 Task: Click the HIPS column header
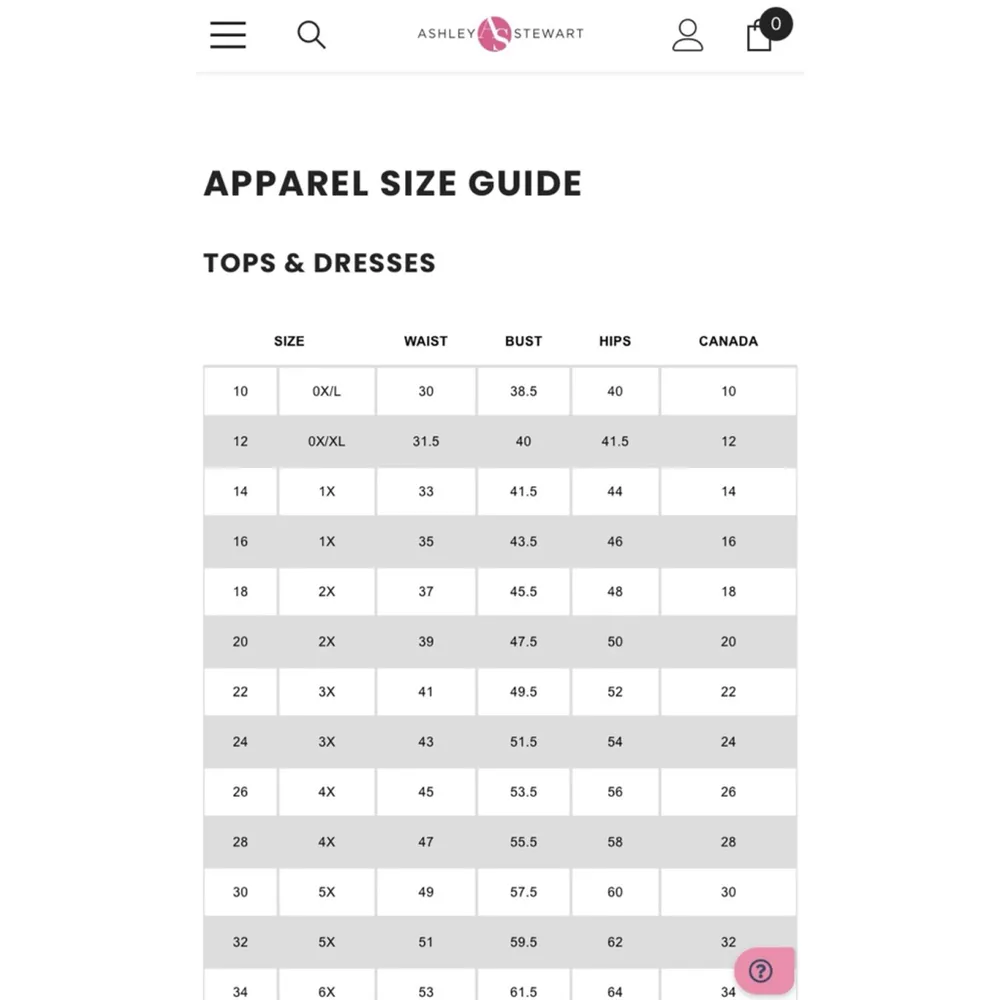coord(615,341)
